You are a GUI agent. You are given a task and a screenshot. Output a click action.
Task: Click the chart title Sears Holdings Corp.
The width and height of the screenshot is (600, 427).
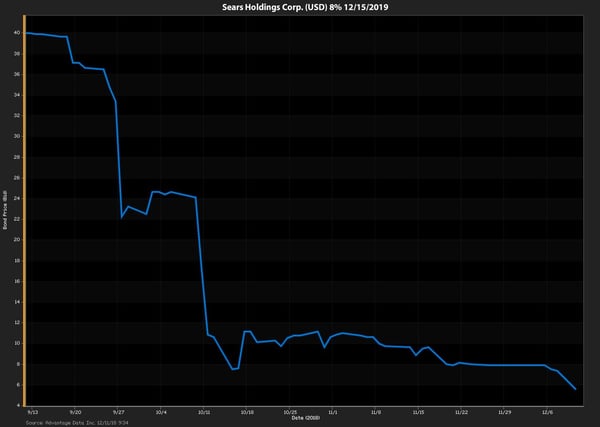305,7
